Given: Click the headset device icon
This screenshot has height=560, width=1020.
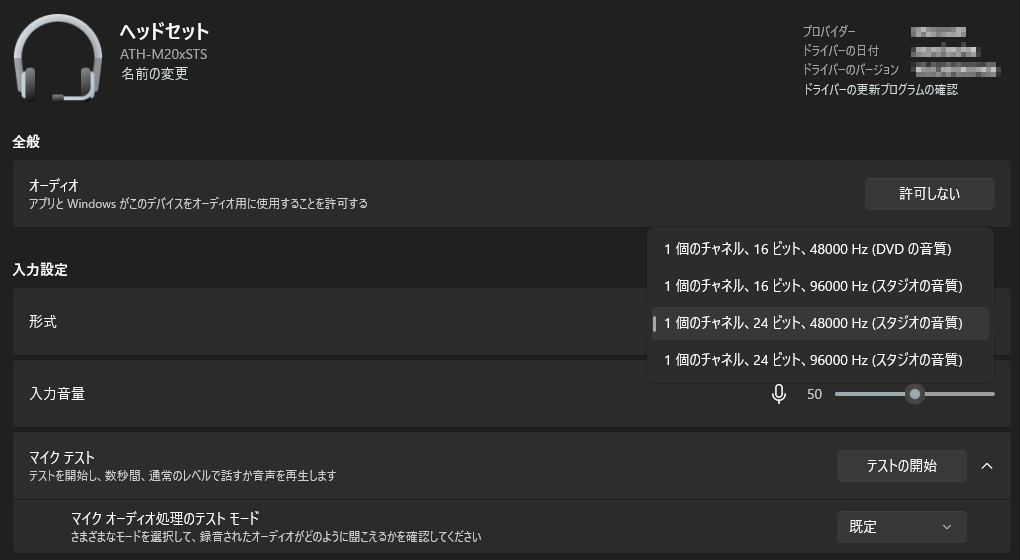Looking at the screenshot, I should [57, 59].
